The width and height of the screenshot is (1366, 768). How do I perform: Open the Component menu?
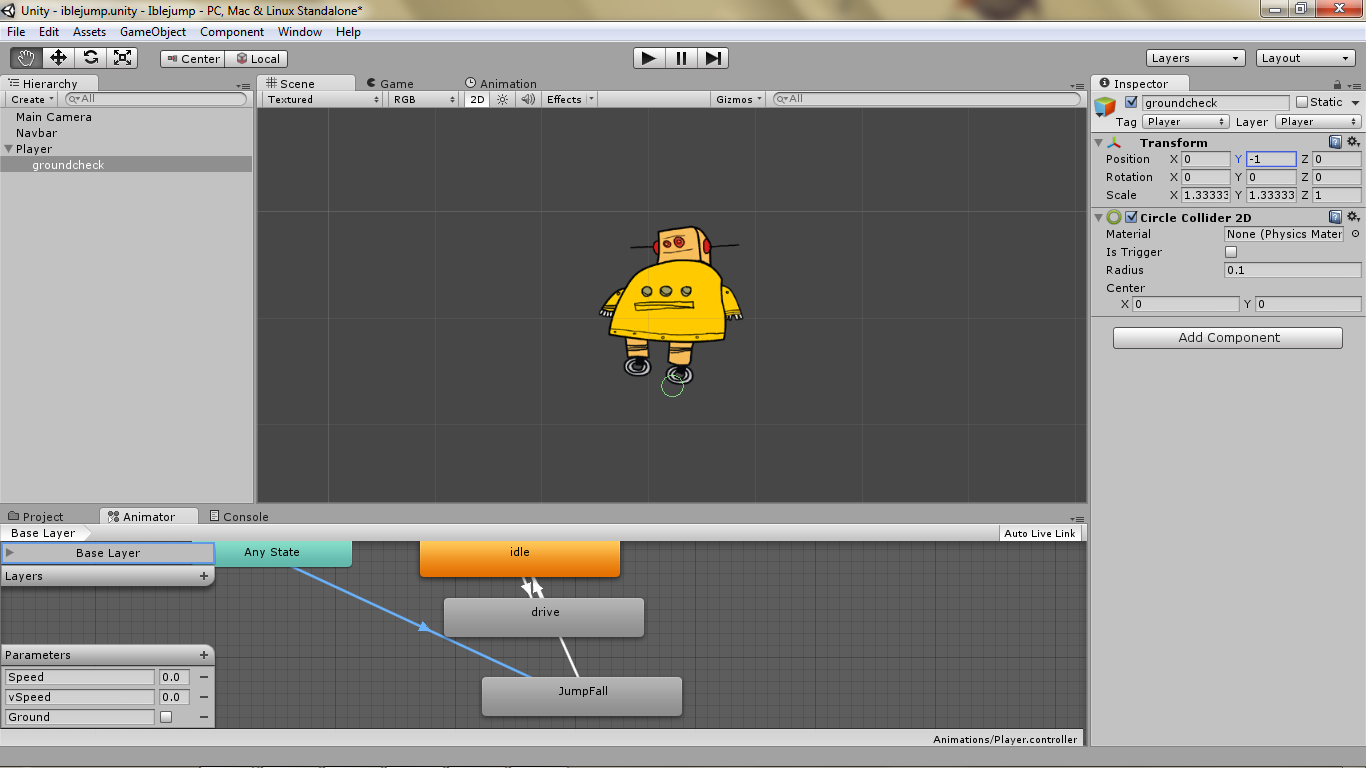(x=232, y=32)
